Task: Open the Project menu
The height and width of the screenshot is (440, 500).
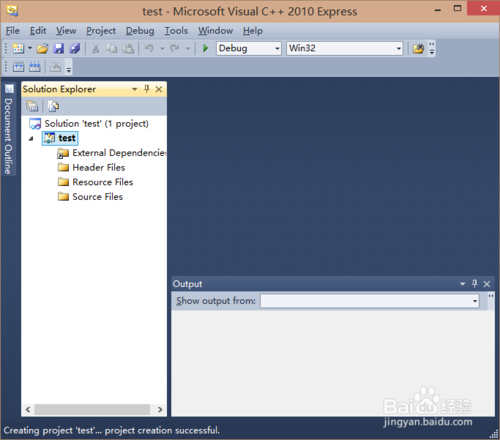Action: [101, 31]
